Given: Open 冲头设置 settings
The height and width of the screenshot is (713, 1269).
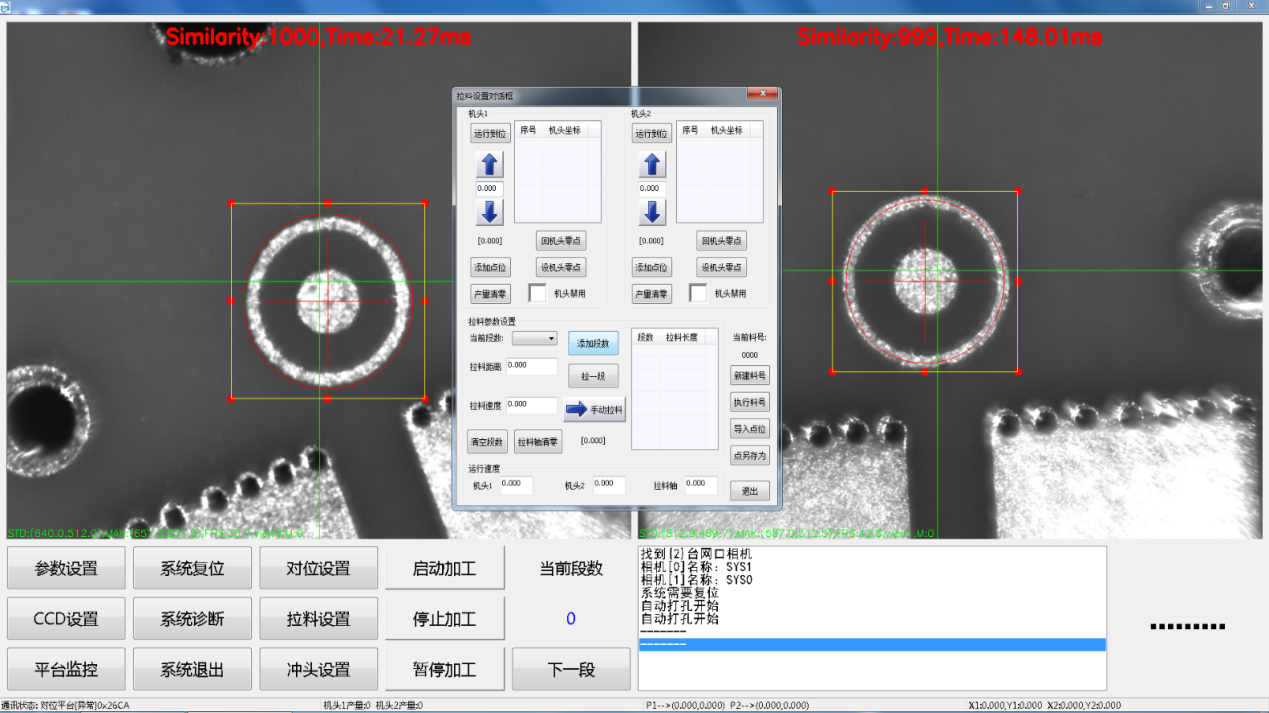Looking at the screenshot, I should click(x=318, y=668).
